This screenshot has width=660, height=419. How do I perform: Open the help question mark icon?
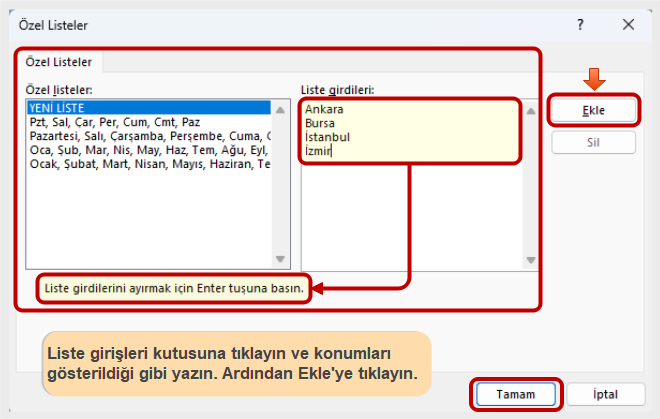pyautogui.click(x=580, y=24)
